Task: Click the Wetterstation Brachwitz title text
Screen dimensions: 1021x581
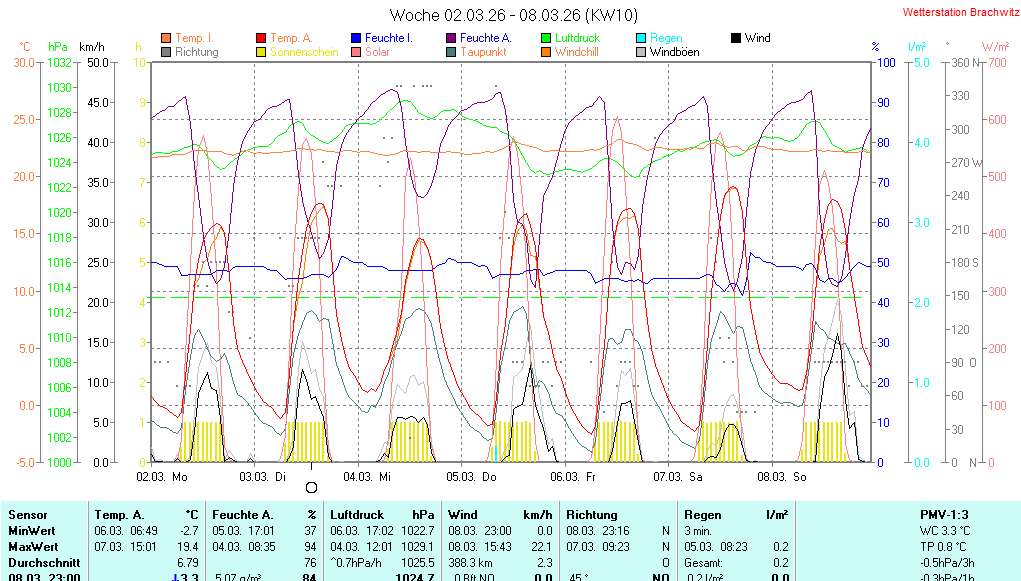Action: click(954, 13)
